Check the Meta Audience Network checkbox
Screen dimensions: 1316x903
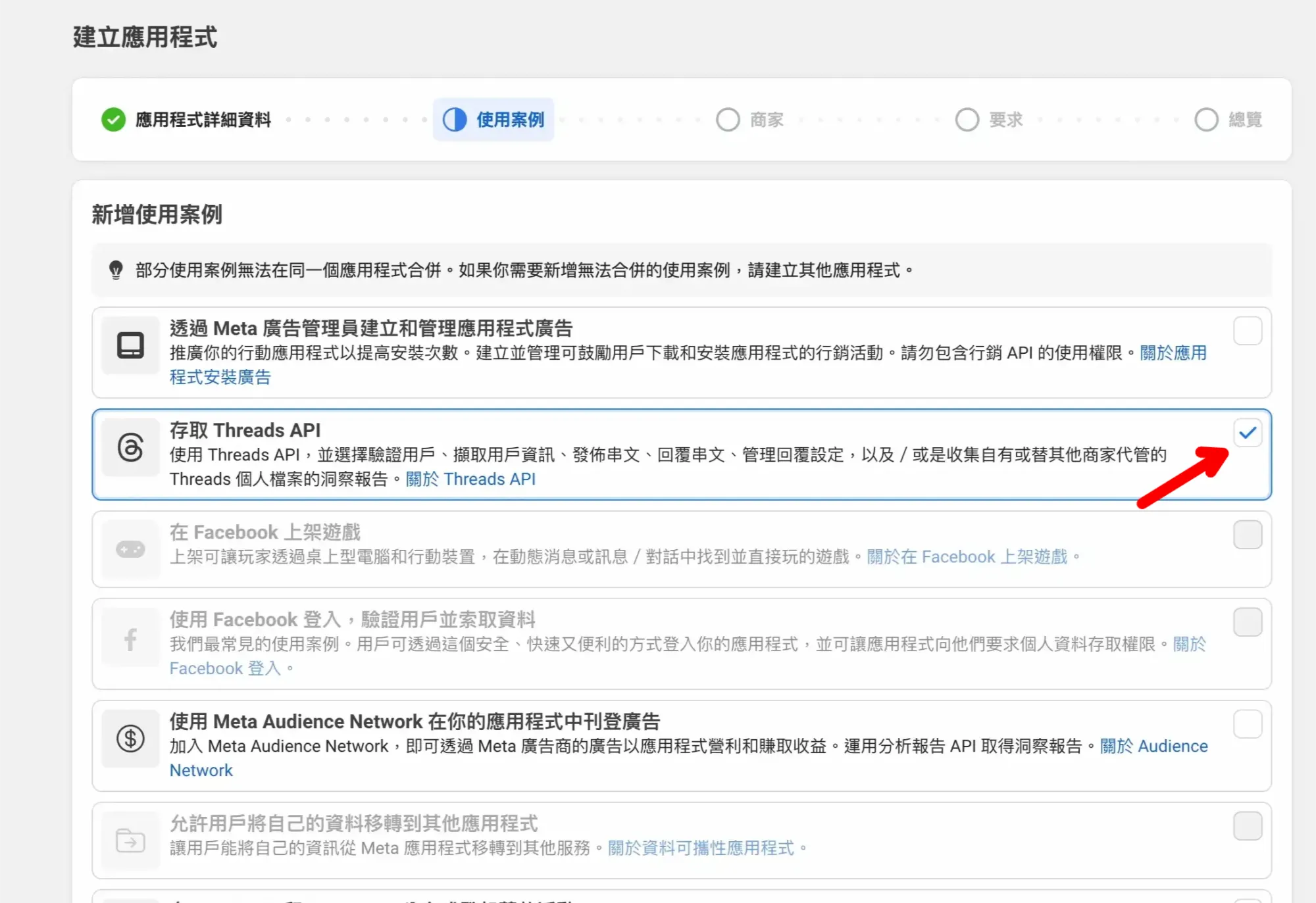(1248, 724)
